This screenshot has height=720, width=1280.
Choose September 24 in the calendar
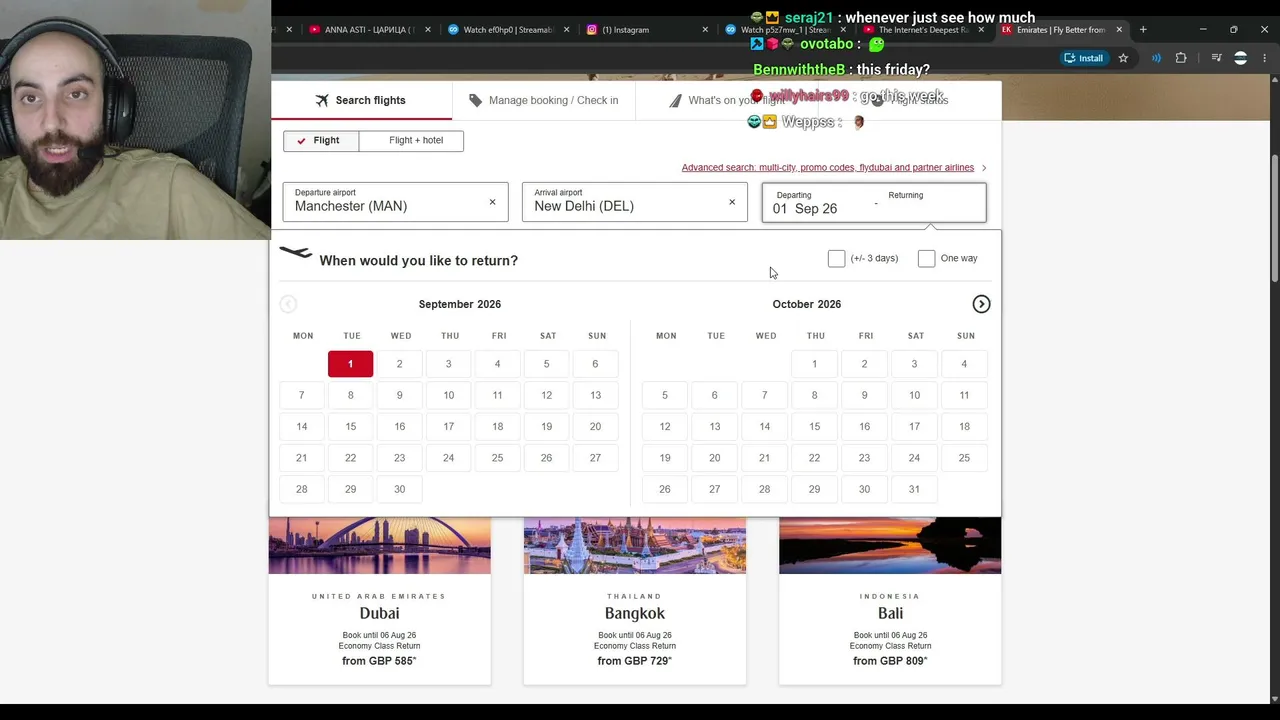point(448,458)
